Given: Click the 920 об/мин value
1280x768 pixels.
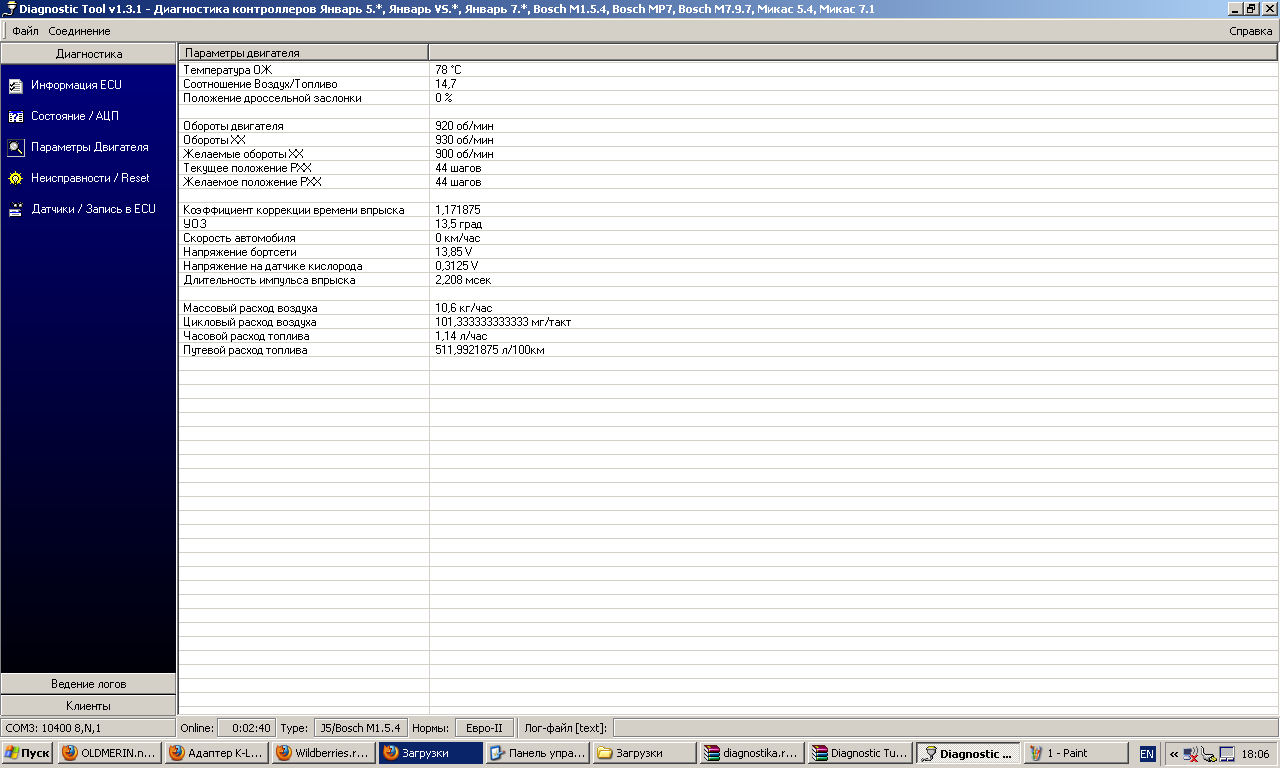Looking at the screenshot, I should (464, 126).
